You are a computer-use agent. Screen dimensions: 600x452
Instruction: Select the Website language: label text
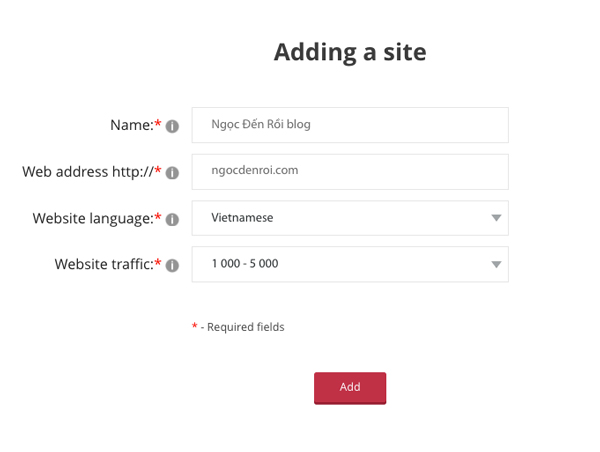pos(92,218)
